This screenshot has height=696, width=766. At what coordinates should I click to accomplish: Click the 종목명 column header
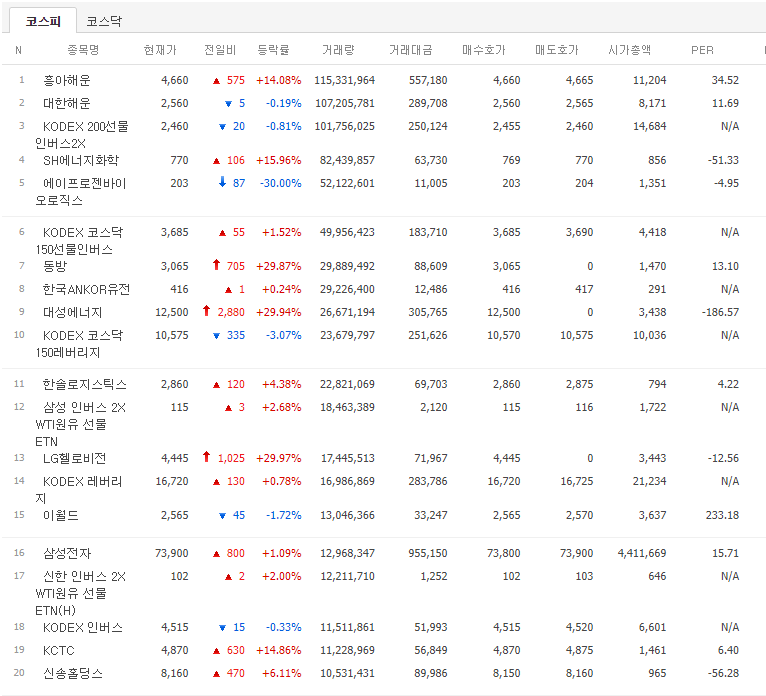point(83,50)
